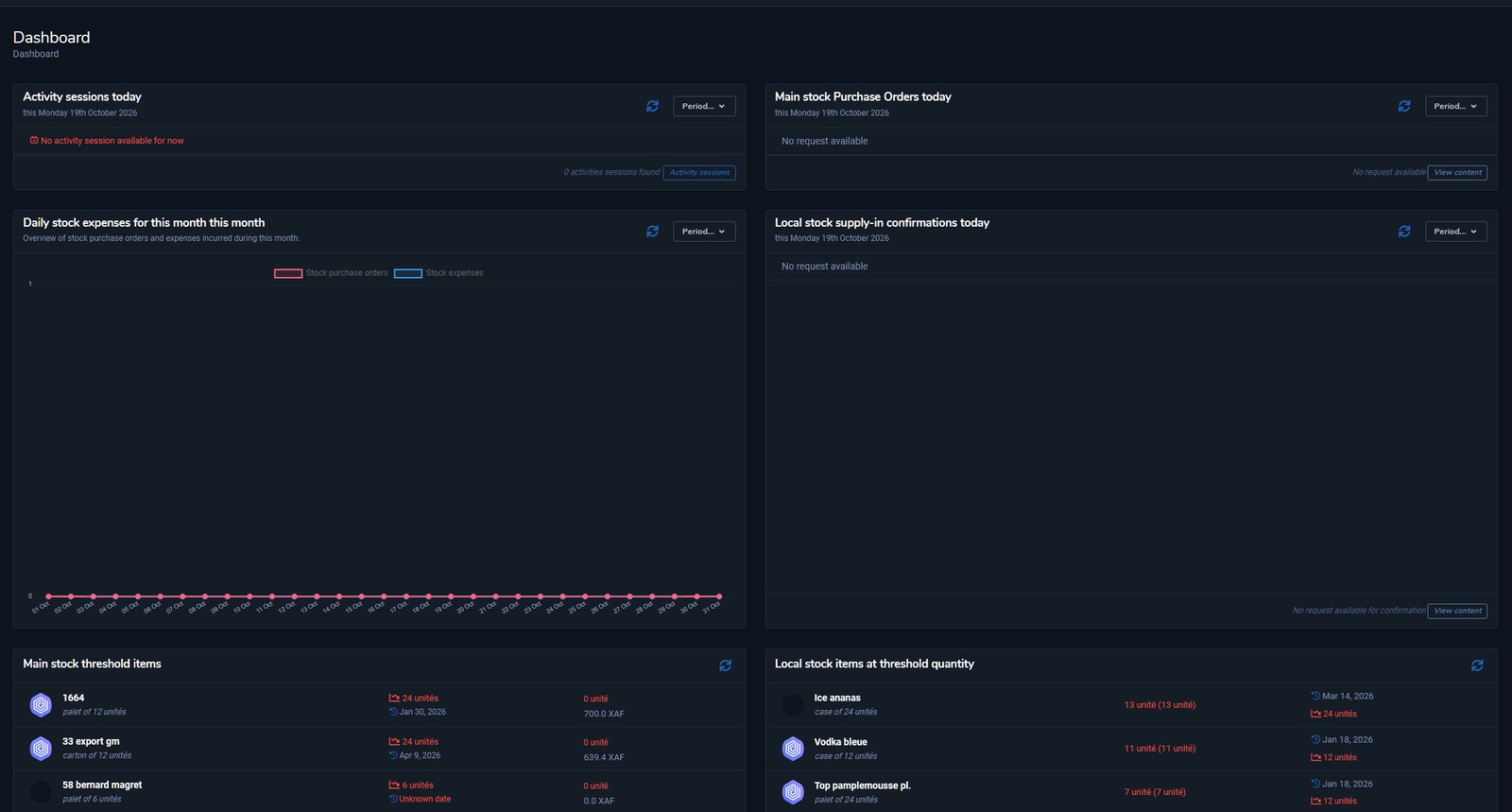1512x812 pixels.
Task: Click 11 unité (11 unité) quantity
Action: [x=1160, y=749]
